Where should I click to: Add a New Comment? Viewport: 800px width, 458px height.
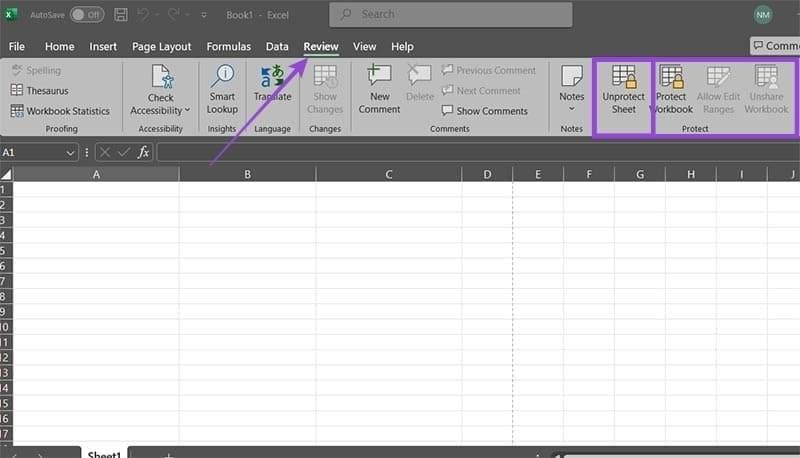coord(379,89)
